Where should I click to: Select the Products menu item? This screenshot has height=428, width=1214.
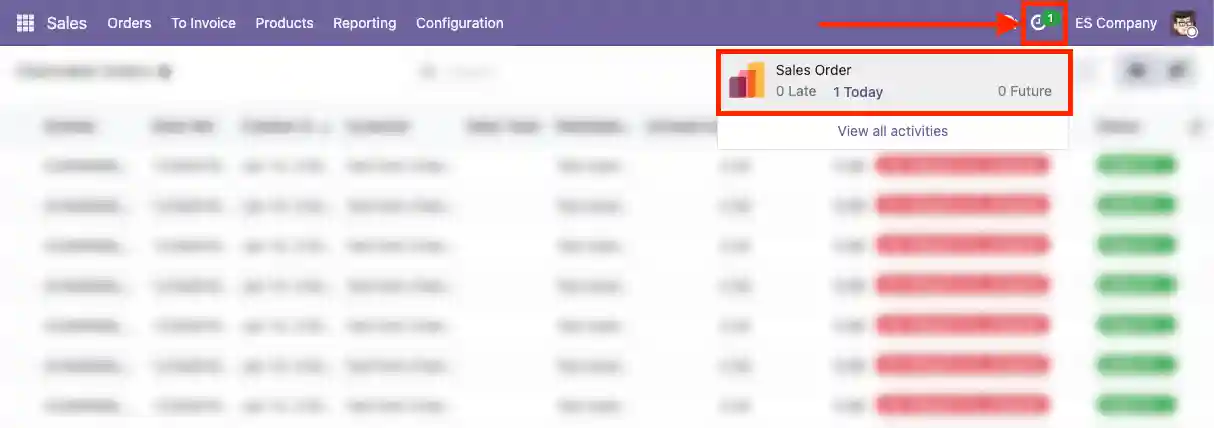pos(284,23)
